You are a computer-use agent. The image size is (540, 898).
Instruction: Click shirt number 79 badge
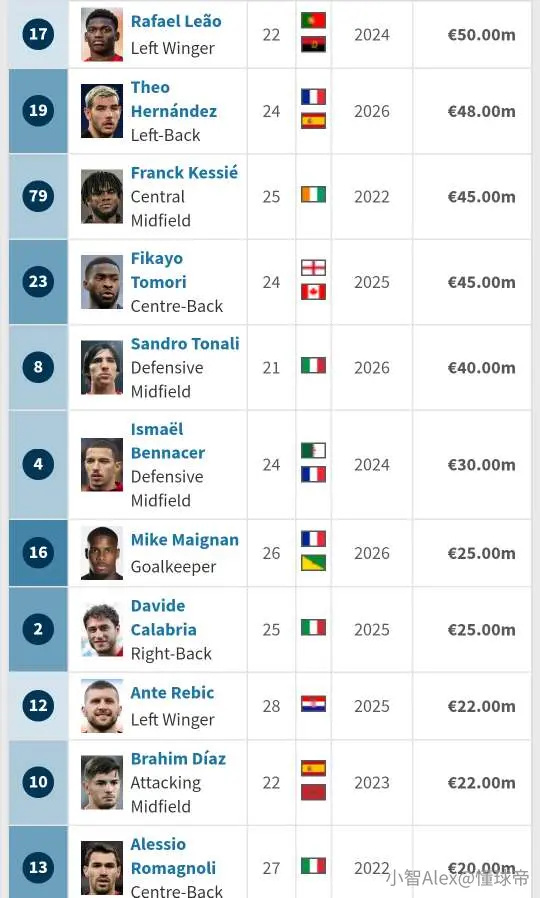38,196
